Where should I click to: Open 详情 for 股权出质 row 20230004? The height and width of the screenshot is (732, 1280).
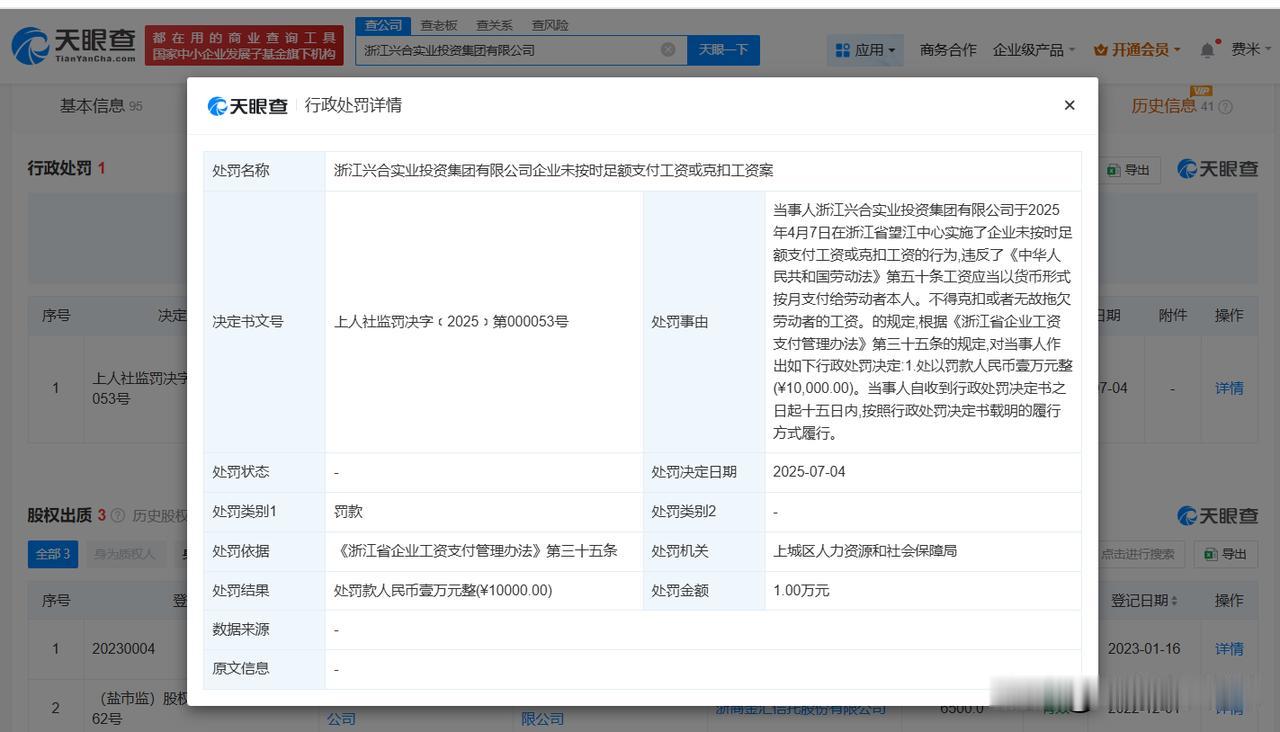(1229, 649)
